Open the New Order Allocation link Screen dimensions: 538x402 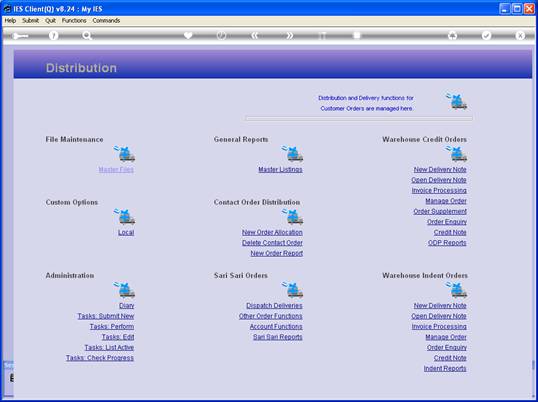(272, 232)
